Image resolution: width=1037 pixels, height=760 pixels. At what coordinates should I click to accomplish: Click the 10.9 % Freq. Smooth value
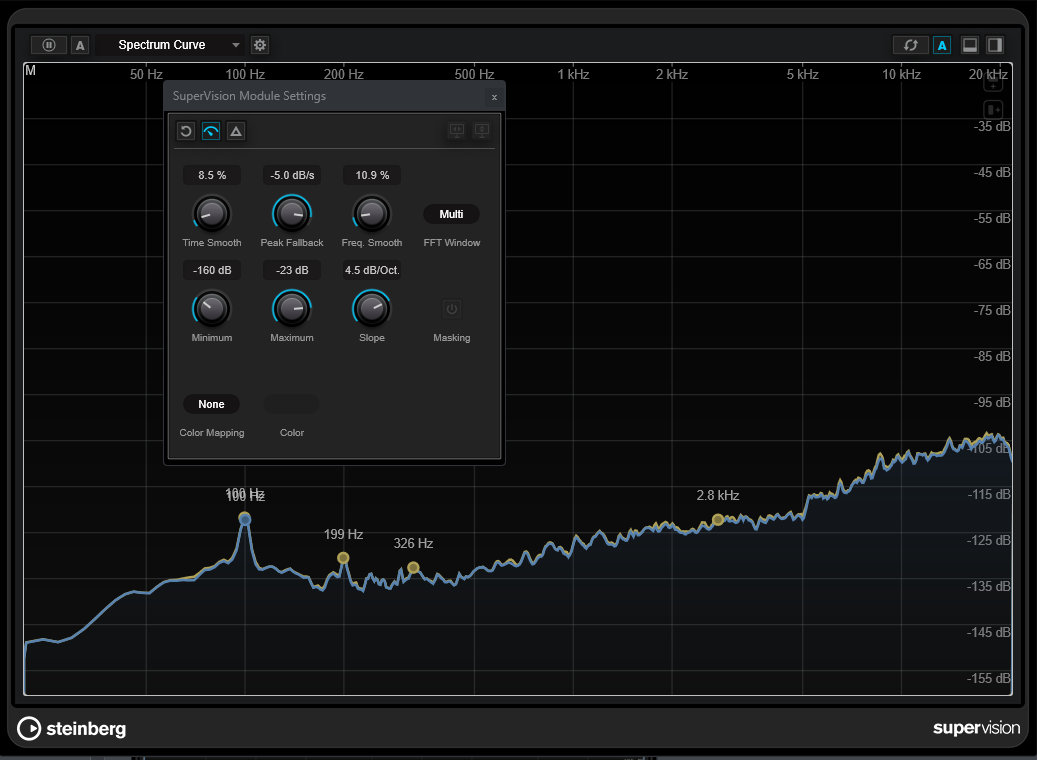[372, 175]
